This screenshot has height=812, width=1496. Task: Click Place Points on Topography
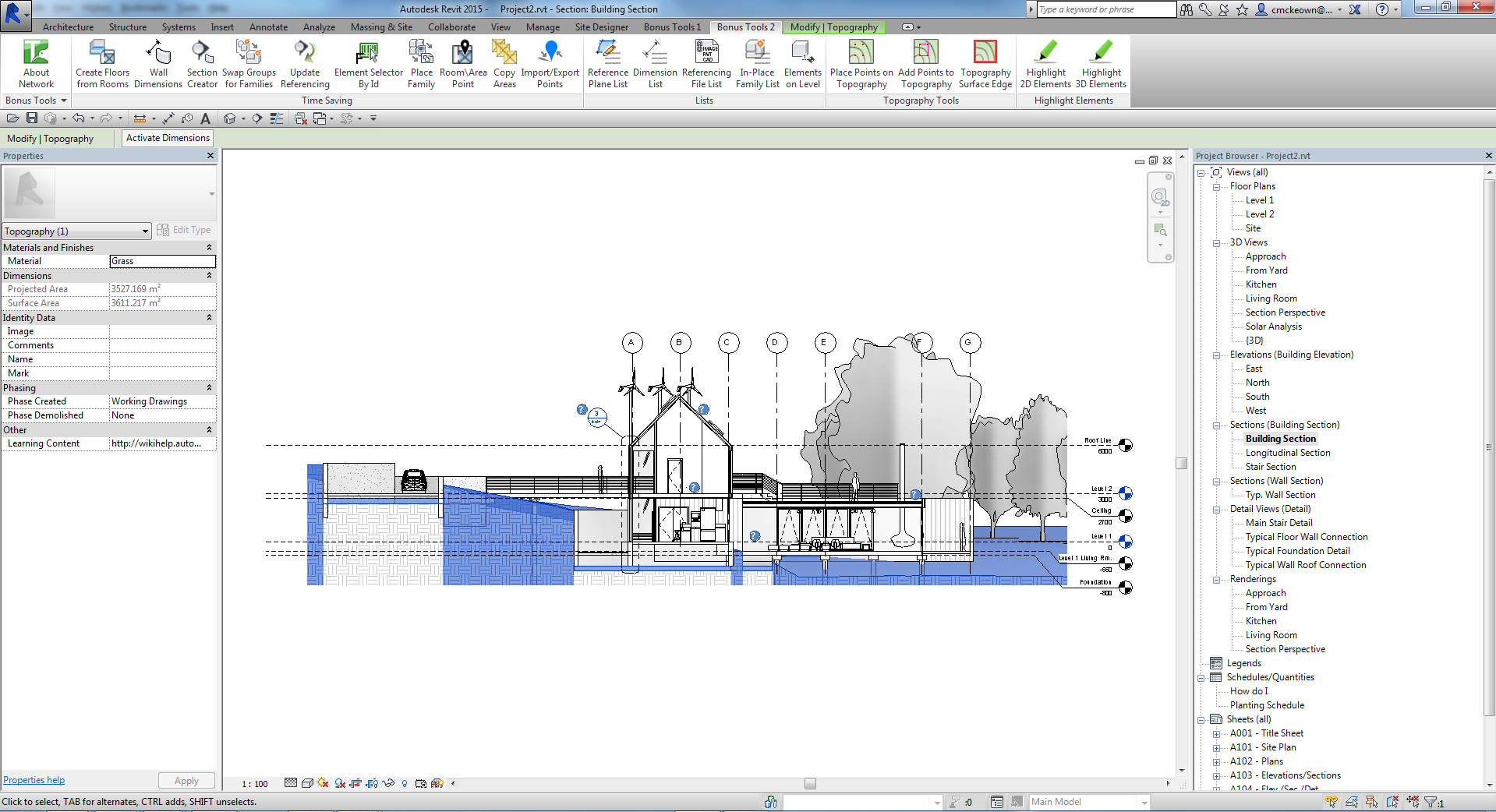(x=861, y=62)
